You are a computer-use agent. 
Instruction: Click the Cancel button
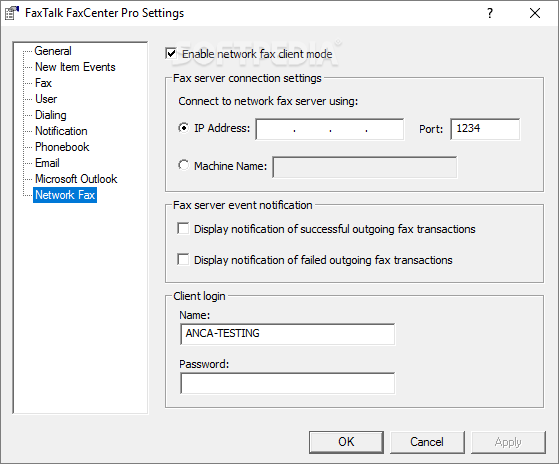coord(427,442)
